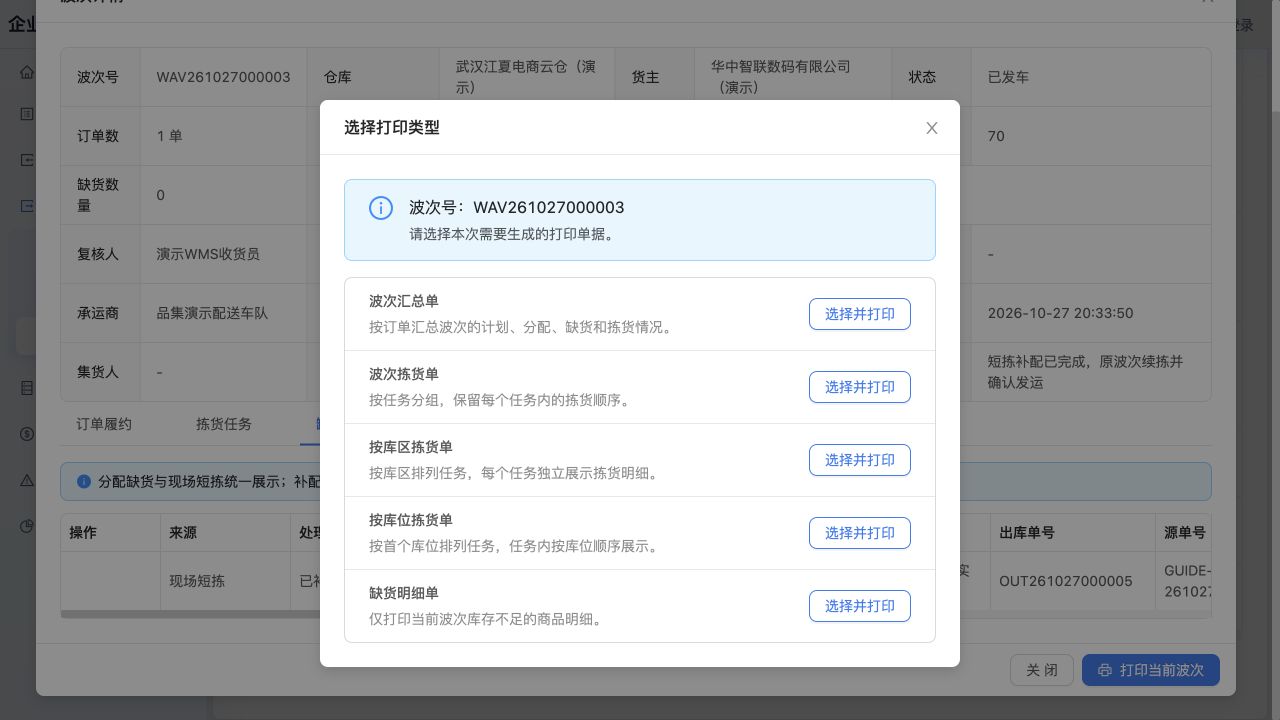Click the 波次拣货单 title text
Image resolution: width=1280 pixels, height=720 pixels.
404,374
